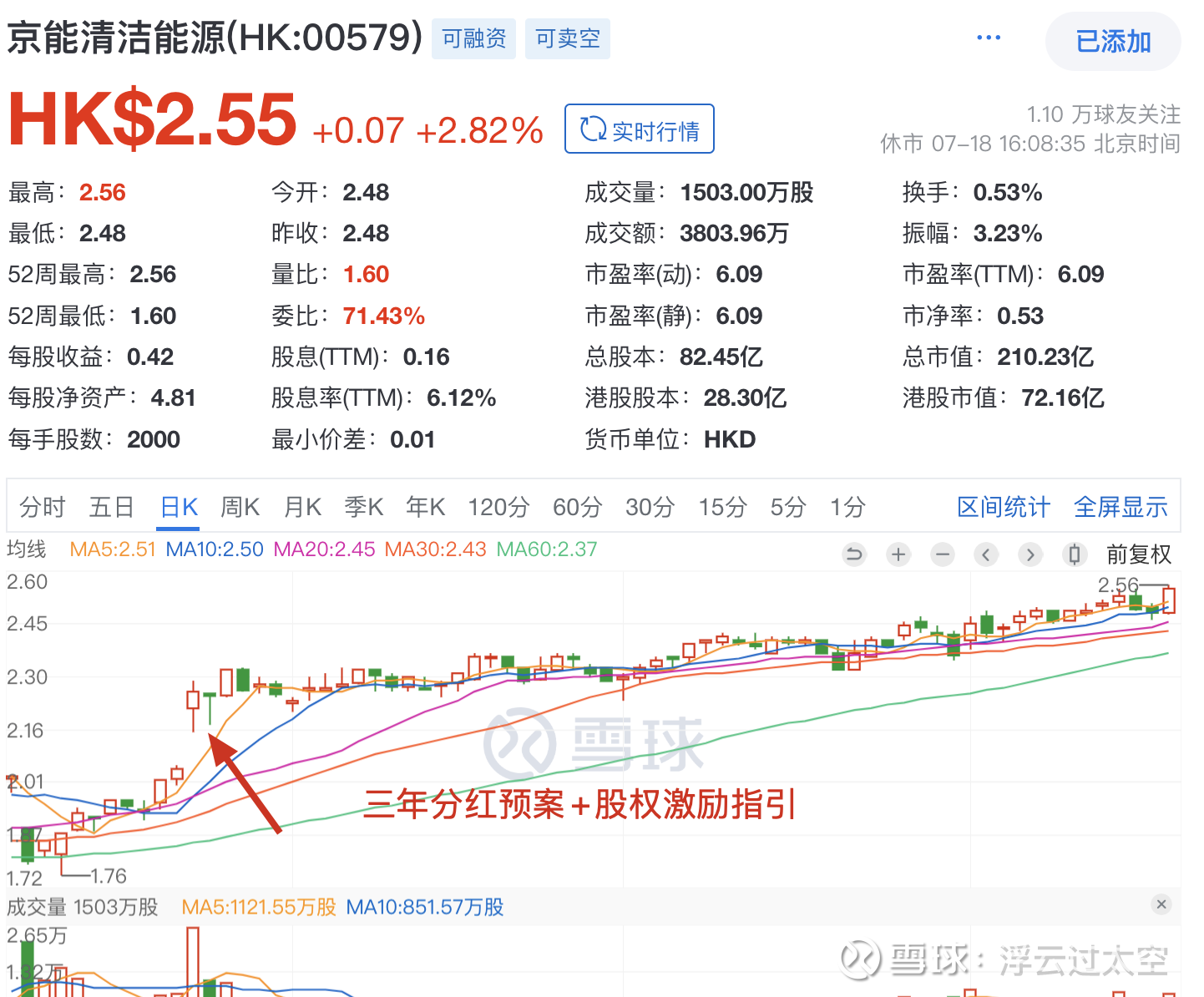Toggle the candlestick crosshair icon
This screenshot has height=997, width=1204.
tap(1075, 554)
